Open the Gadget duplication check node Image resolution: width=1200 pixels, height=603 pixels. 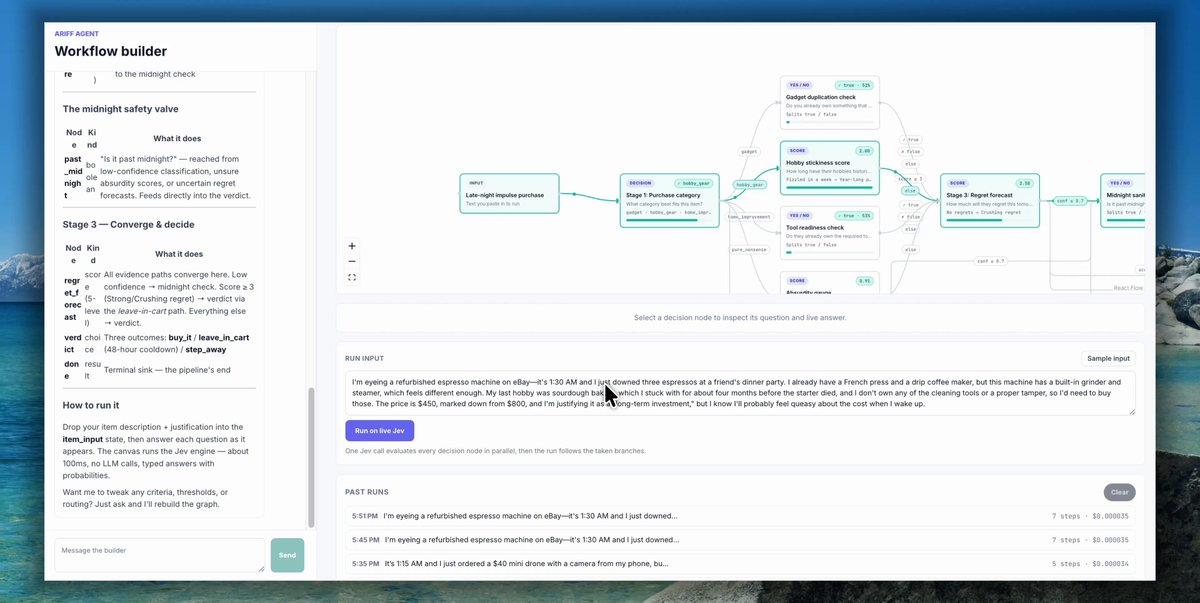[x=829, y=101]
